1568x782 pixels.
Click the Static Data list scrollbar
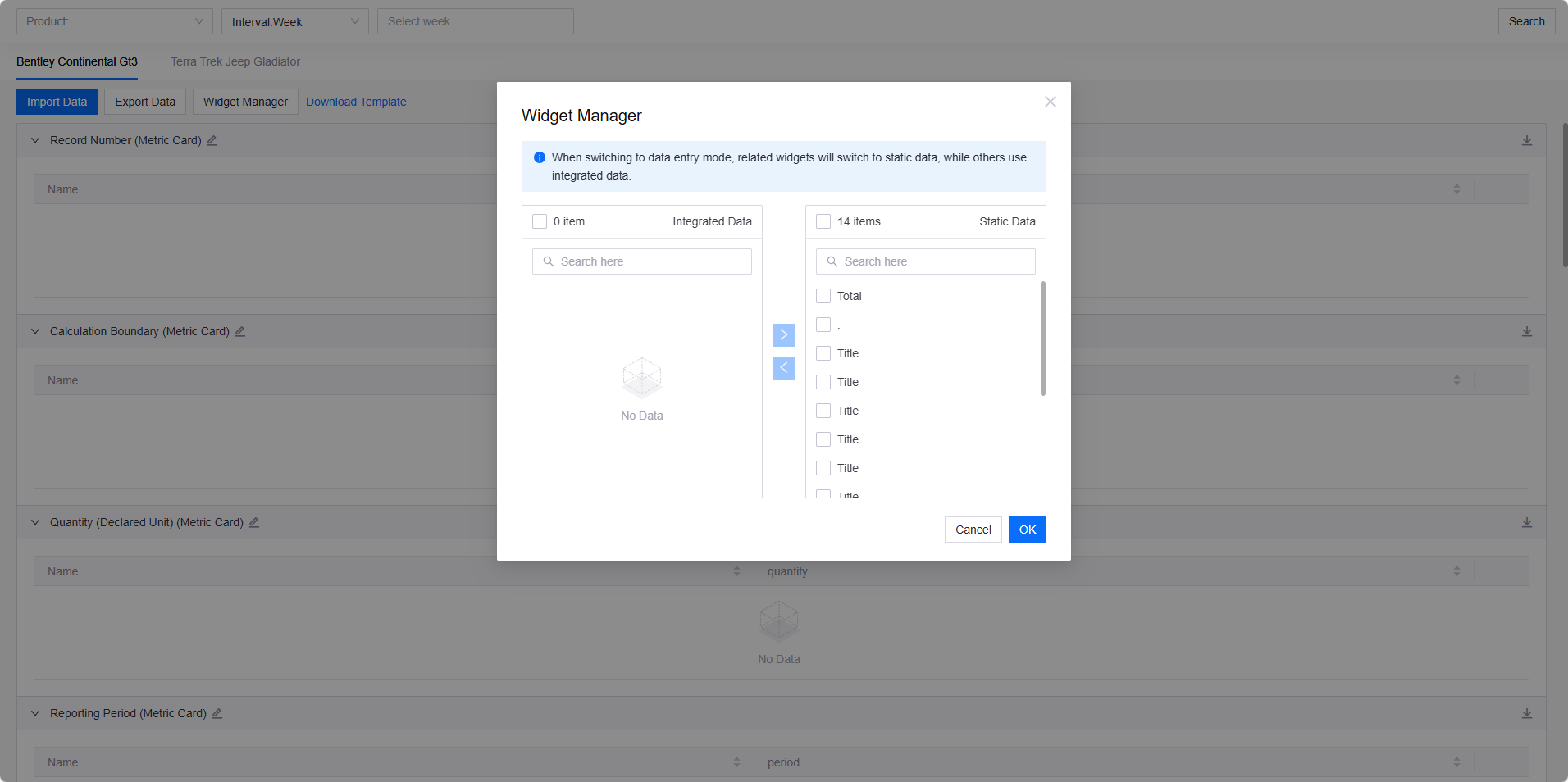(x=1042, y=339)
